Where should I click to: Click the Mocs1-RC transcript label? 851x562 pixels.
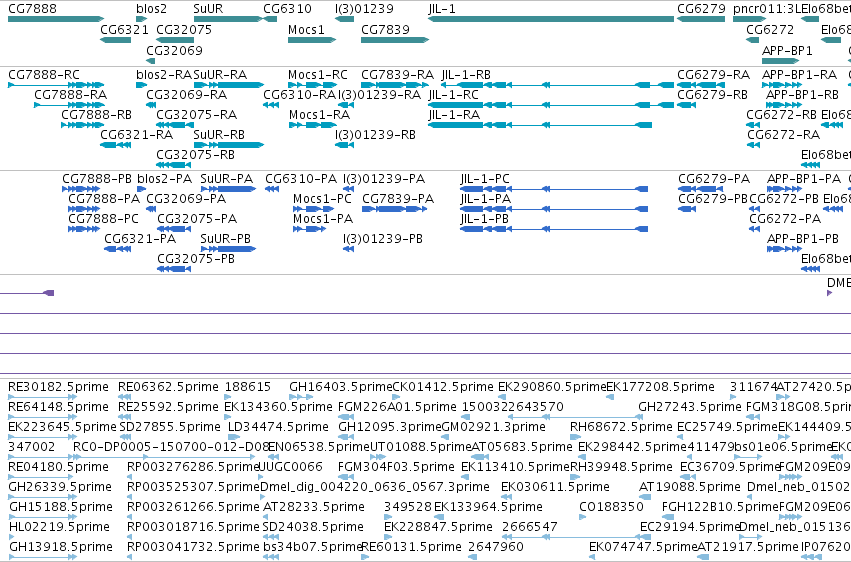(x=317, y=74)
